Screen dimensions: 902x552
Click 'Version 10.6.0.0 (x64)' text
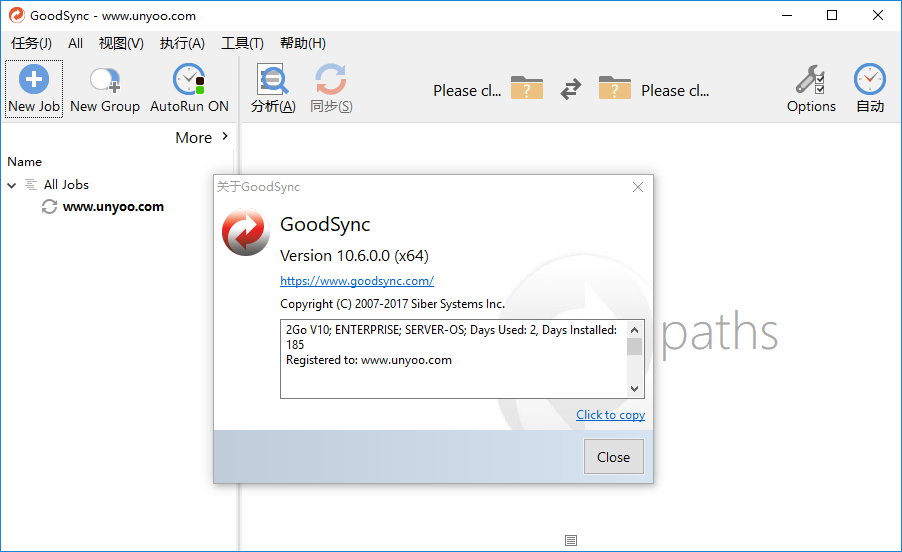tap(354, 255)
